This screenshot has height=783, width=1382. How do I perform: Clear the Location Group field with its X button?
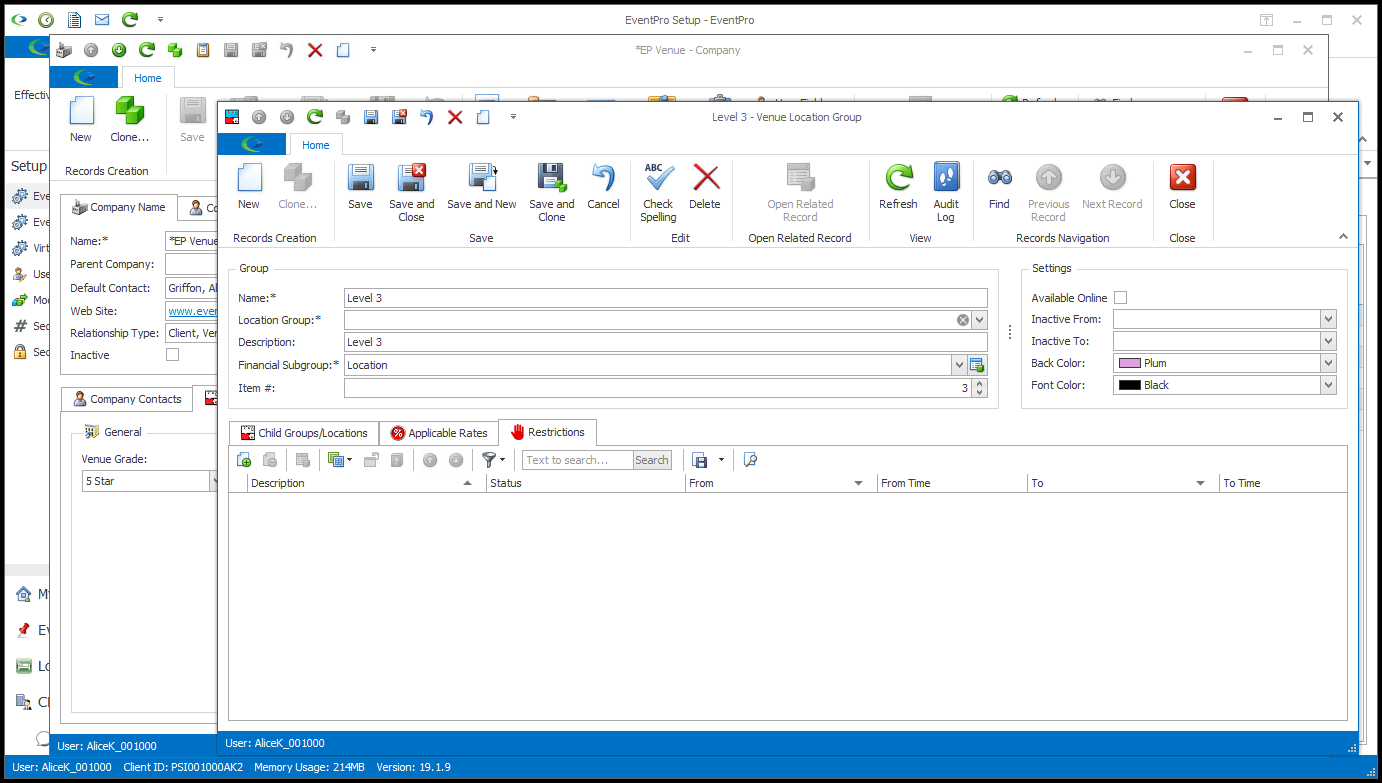[x=963, y=320]
